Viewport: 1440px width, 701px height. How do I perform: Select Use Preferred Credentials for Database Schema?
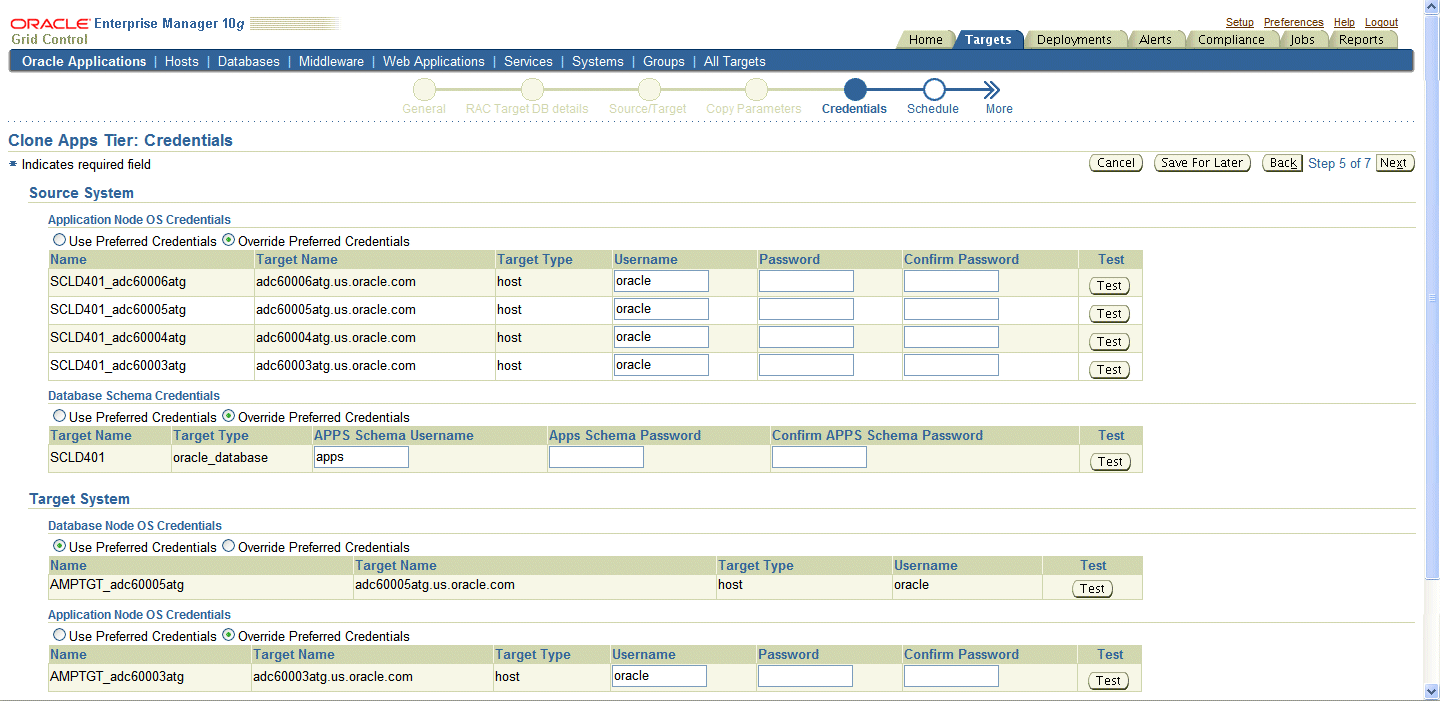coord(60,416)
